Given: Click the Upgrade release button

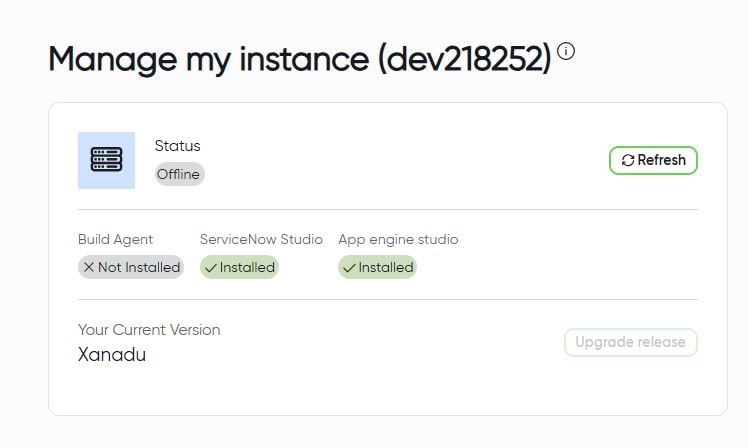Looking at the screenshot, I should pos(630,342).
